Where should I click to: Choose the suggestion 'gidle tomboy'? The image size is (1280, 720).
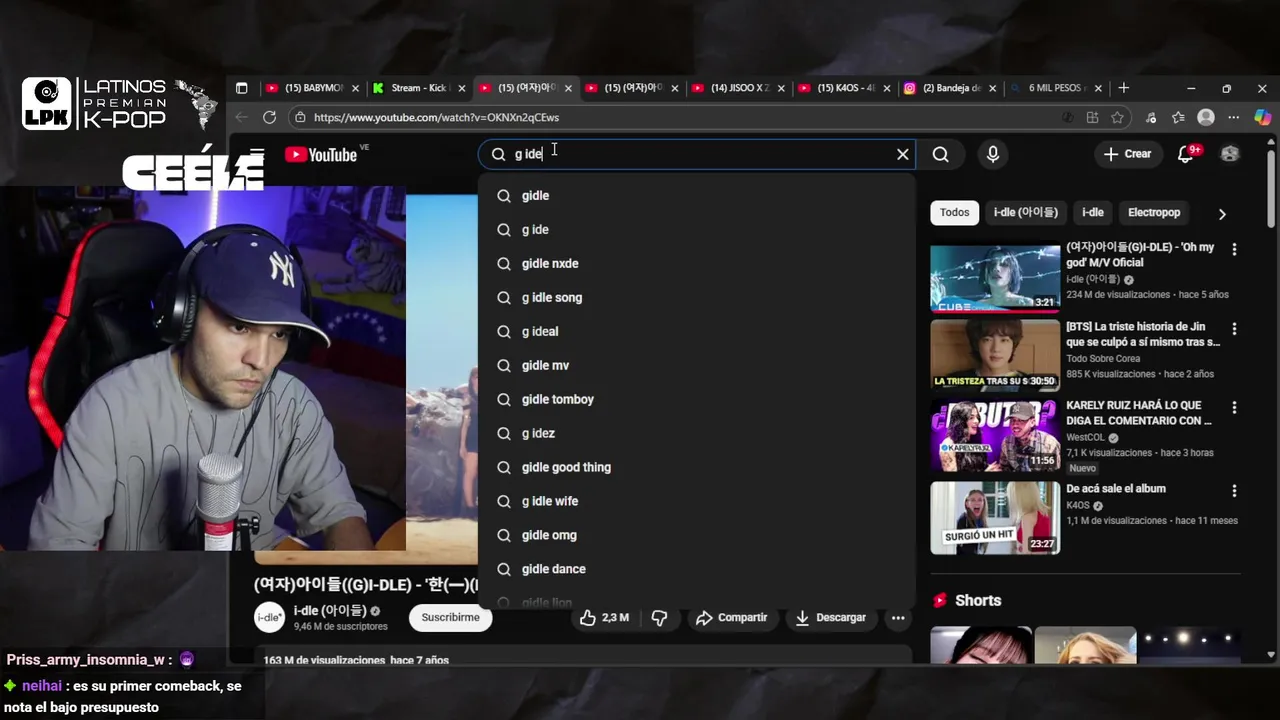click(696, 400)
